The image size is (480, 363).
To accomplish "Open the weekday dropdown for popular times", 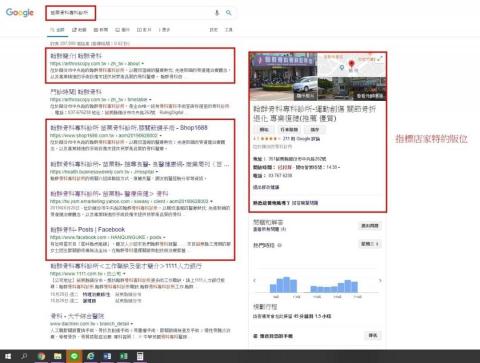I will 370,244.
